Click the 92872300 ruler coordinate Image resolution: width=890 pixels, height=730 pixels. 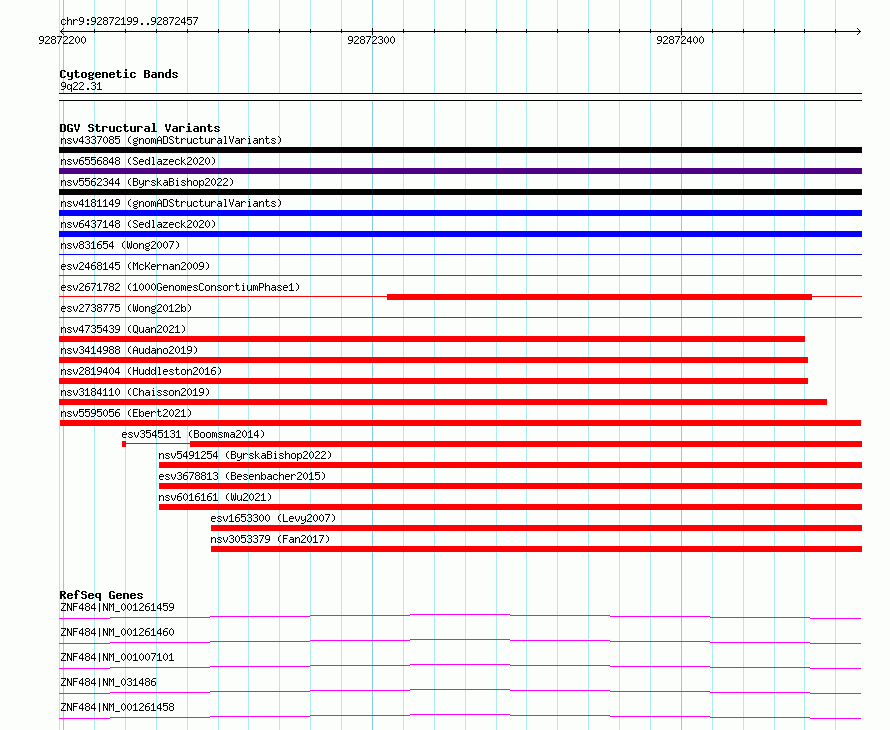(371, 40)
